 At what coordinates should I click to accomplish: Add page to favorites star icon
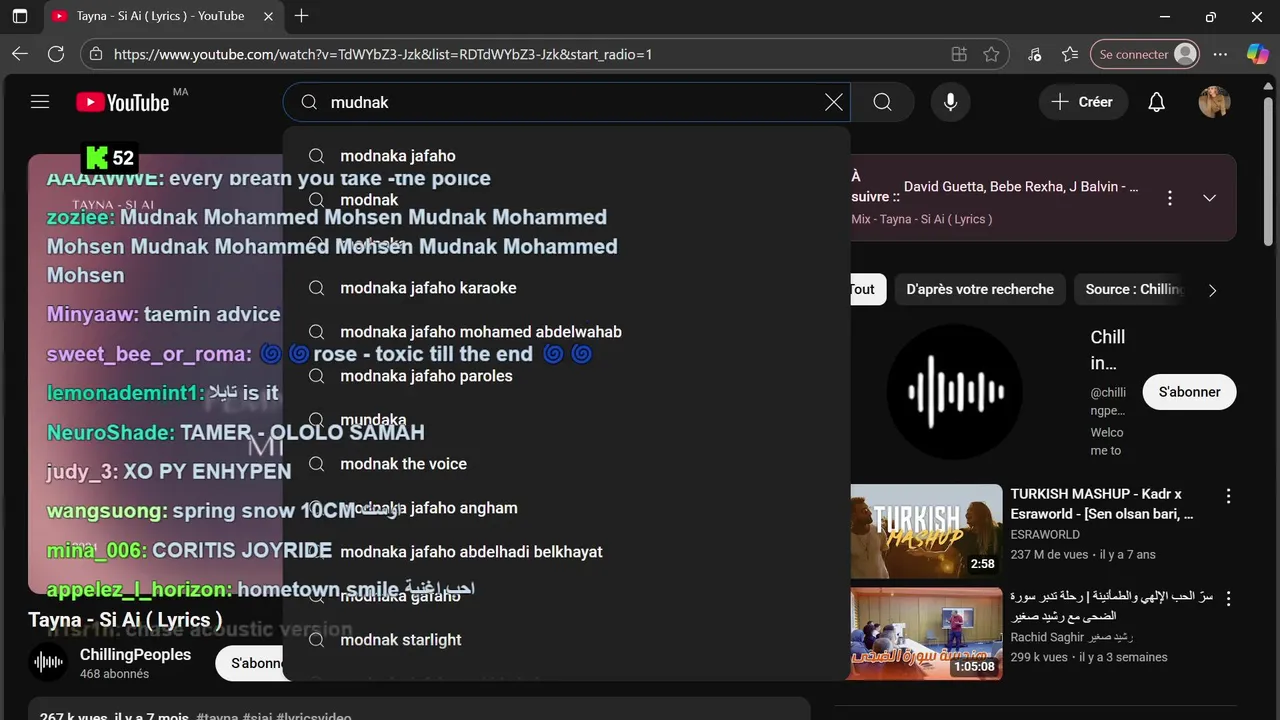pos(991,54)
